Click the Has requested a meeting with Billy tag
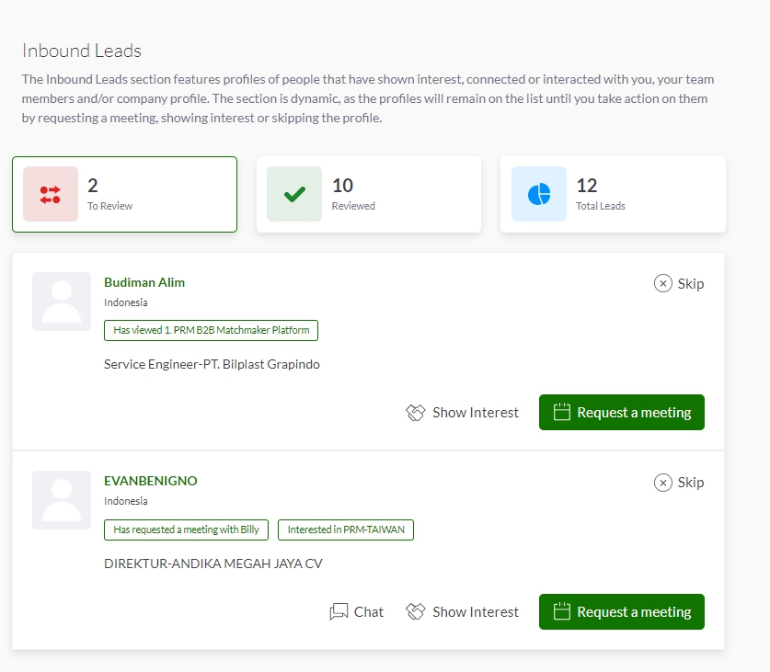The image size is (770, 672). click(186, 530)
